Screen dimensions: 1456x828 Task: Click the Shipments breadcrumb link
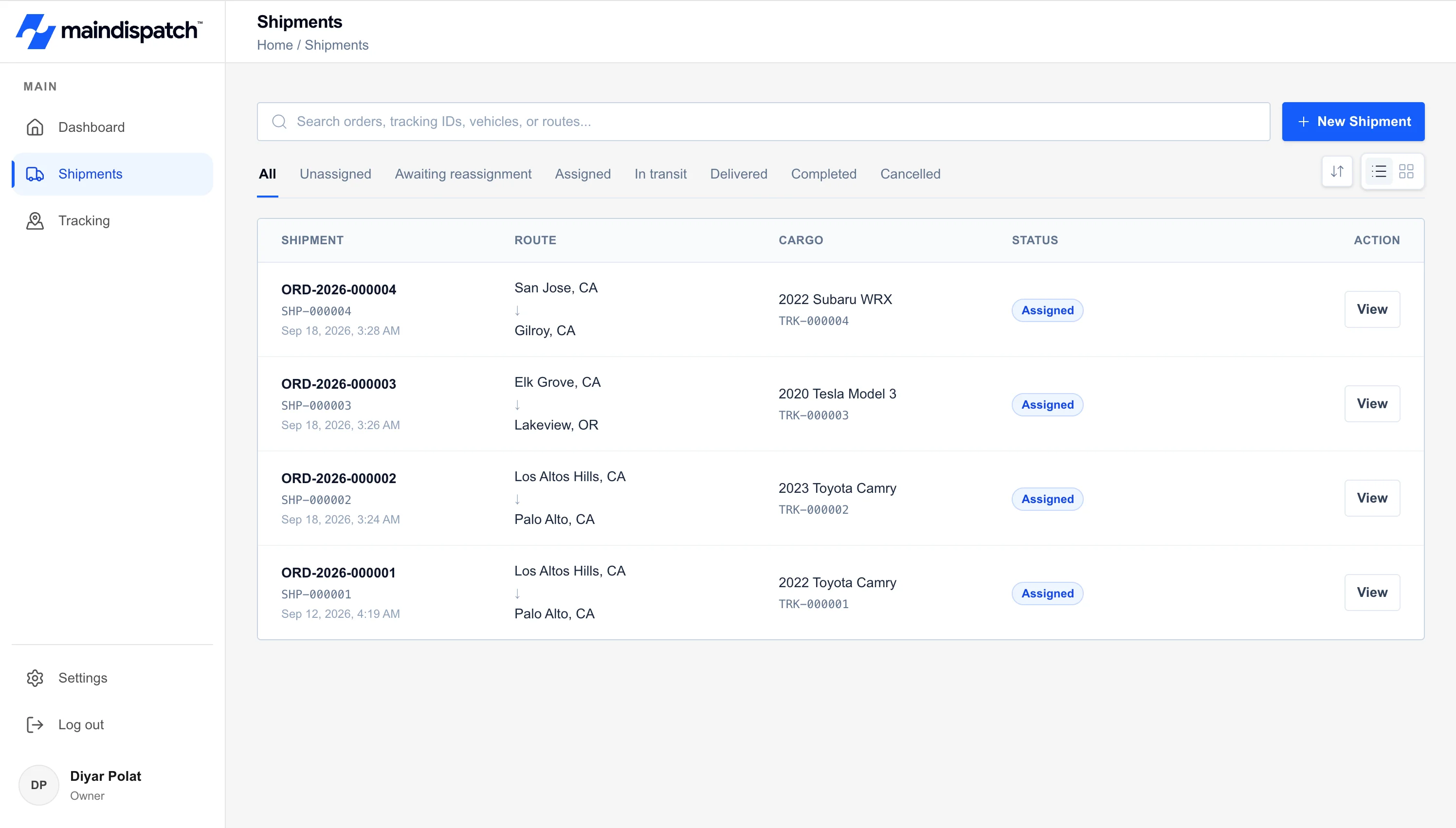pyautogui.click(x=337, y=45)
